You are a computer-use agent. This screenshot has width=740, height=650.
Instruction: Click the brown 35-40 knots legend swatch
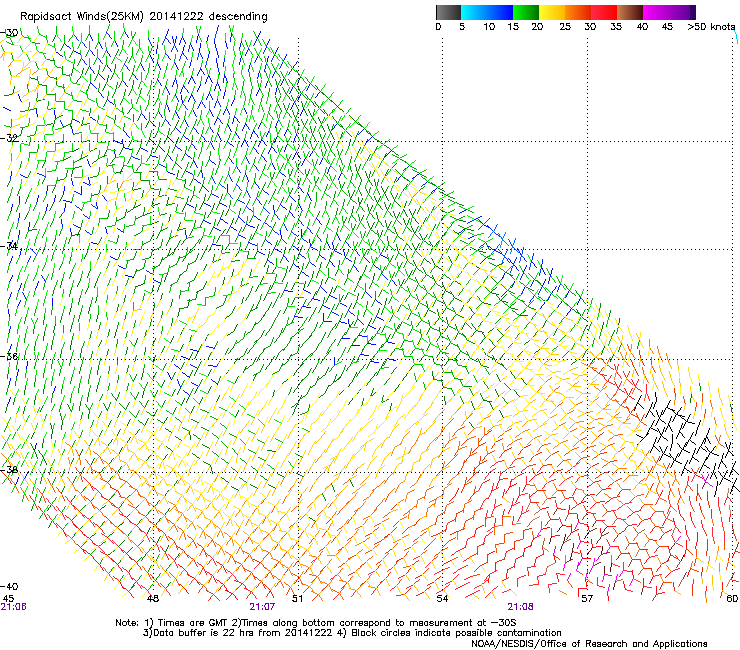point(630,12)
